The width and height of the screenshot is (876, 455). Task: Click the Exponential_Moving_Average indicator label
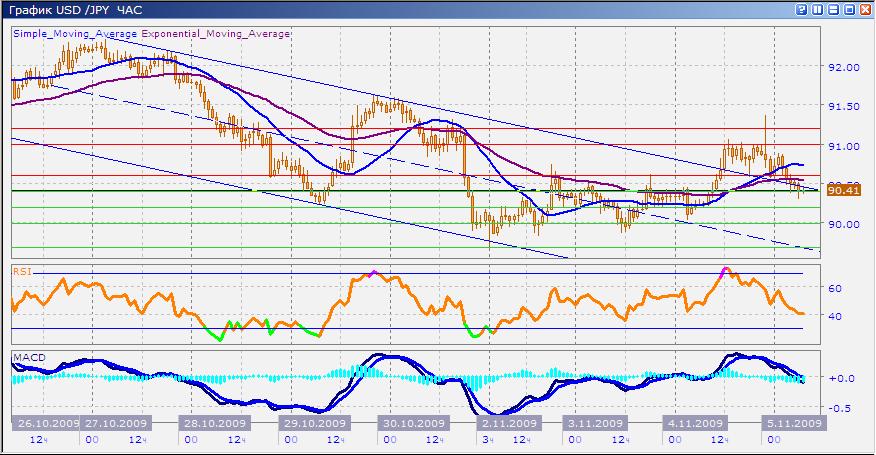pos(216,33)
